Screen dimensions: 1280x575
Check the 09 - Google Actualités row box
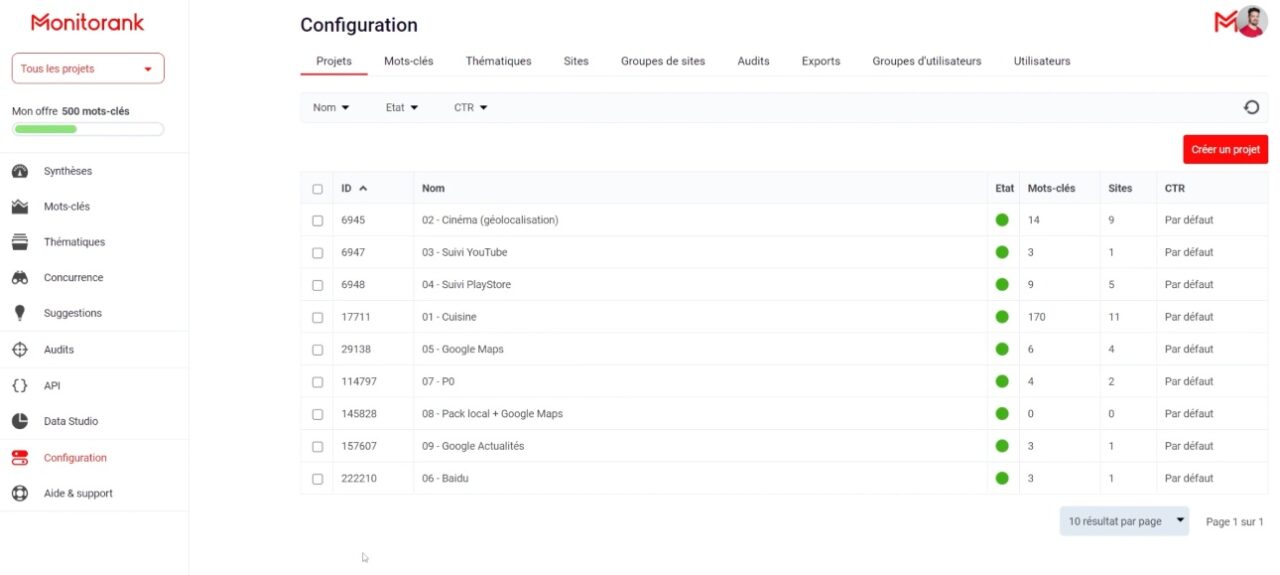click(x=317, y=446)
